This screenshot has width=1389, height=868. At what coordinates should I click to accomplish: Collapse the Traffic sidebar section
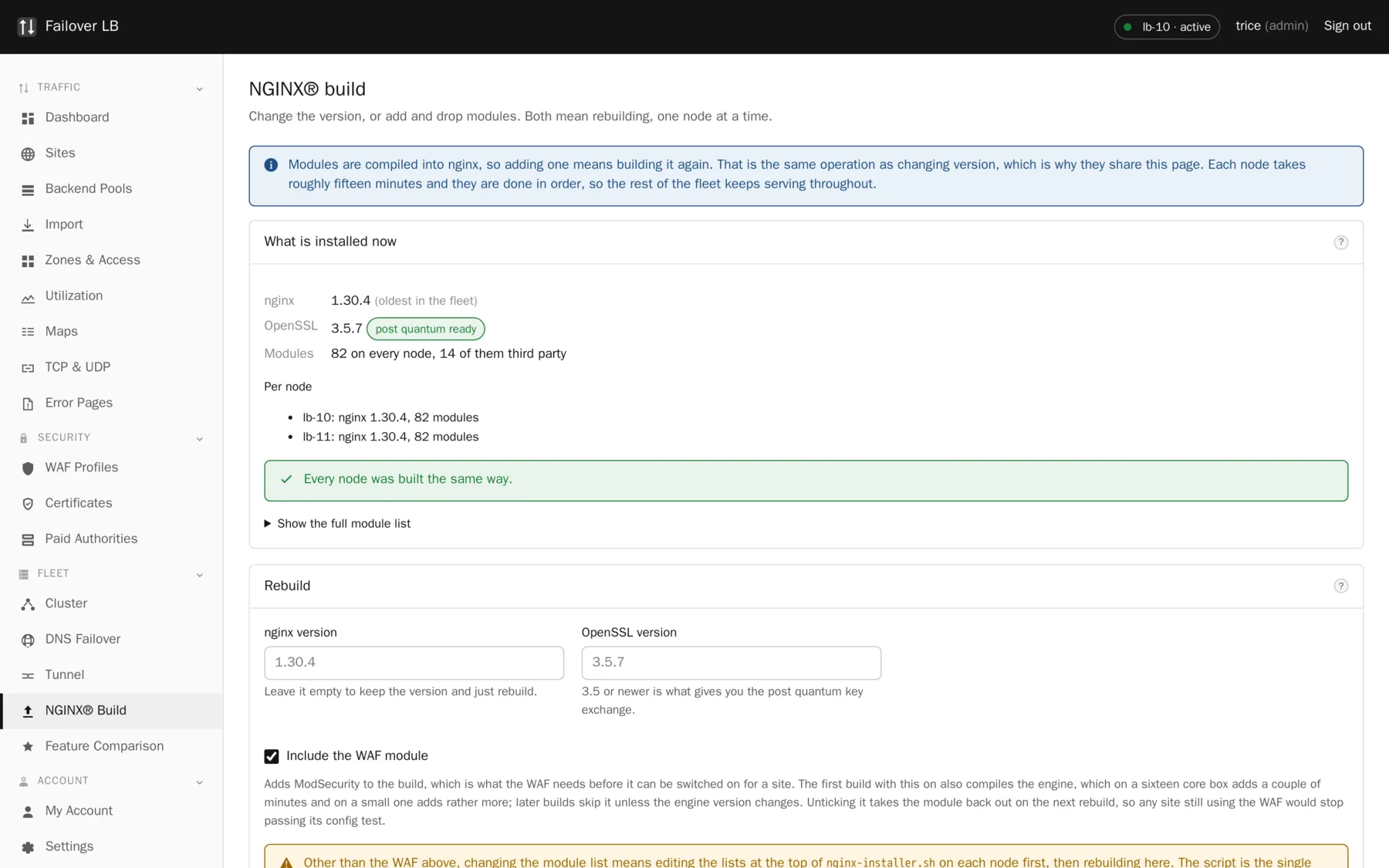pos(199,89)
